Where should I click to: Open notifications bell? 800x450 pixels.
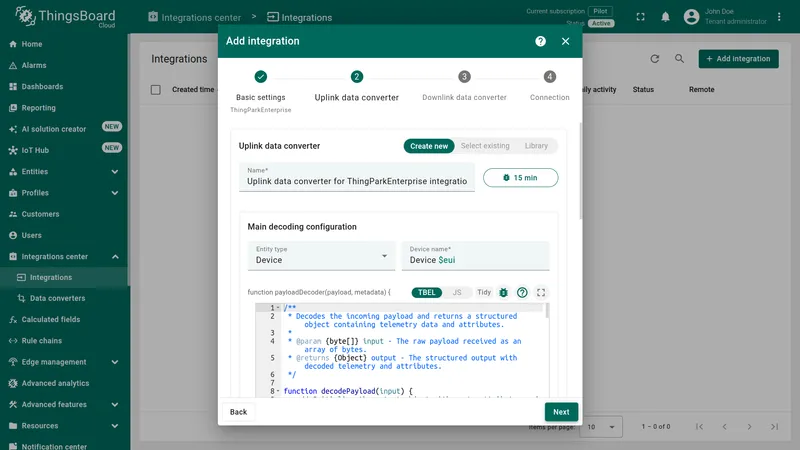tap(665, 17)
